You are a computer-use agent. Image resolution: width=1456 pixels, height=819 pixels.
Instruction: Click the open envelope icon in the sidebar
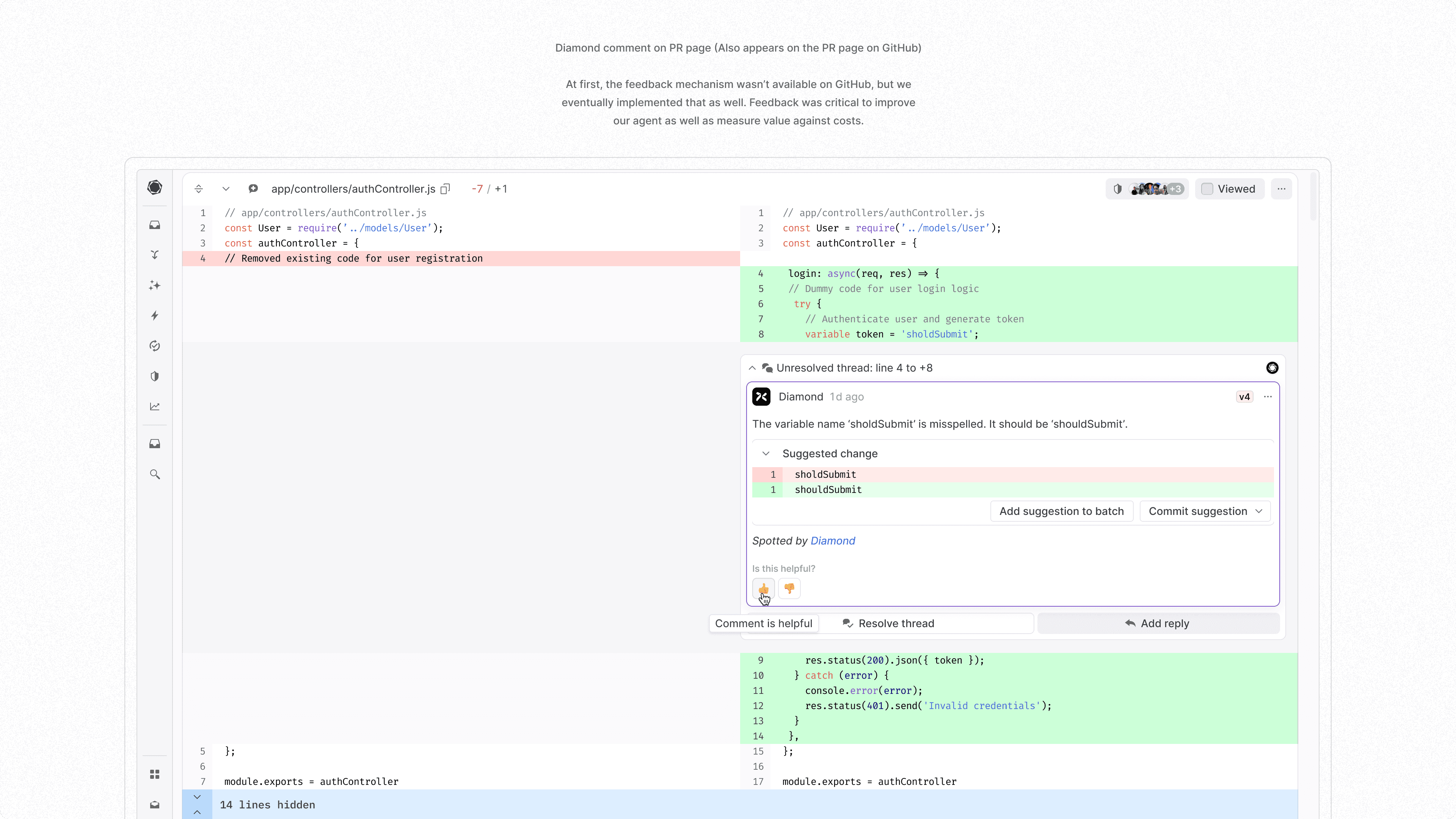(x=154, y=804)
